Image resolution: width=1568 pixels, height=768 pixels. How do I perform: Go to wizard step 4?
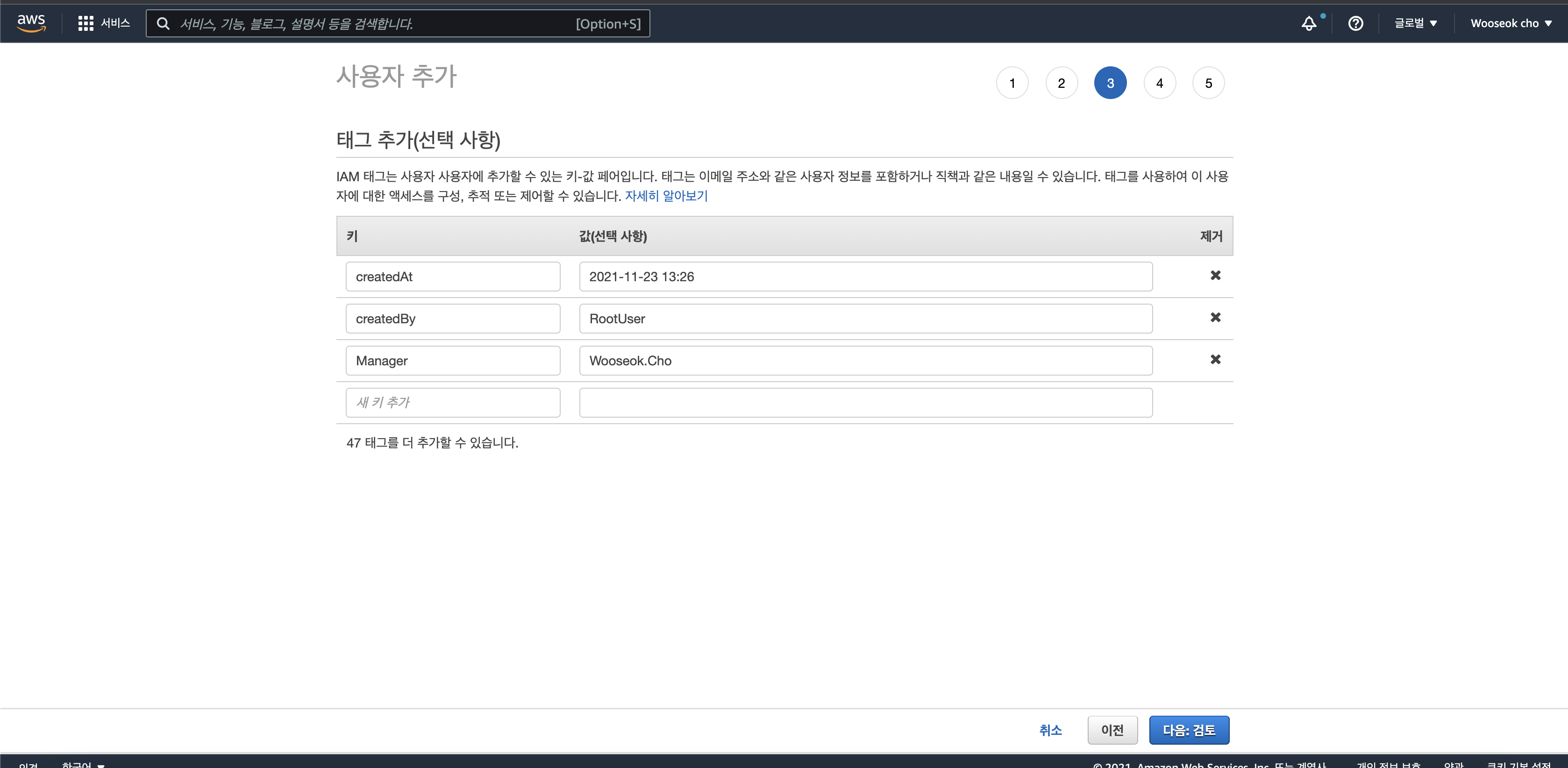[1159, 83]
